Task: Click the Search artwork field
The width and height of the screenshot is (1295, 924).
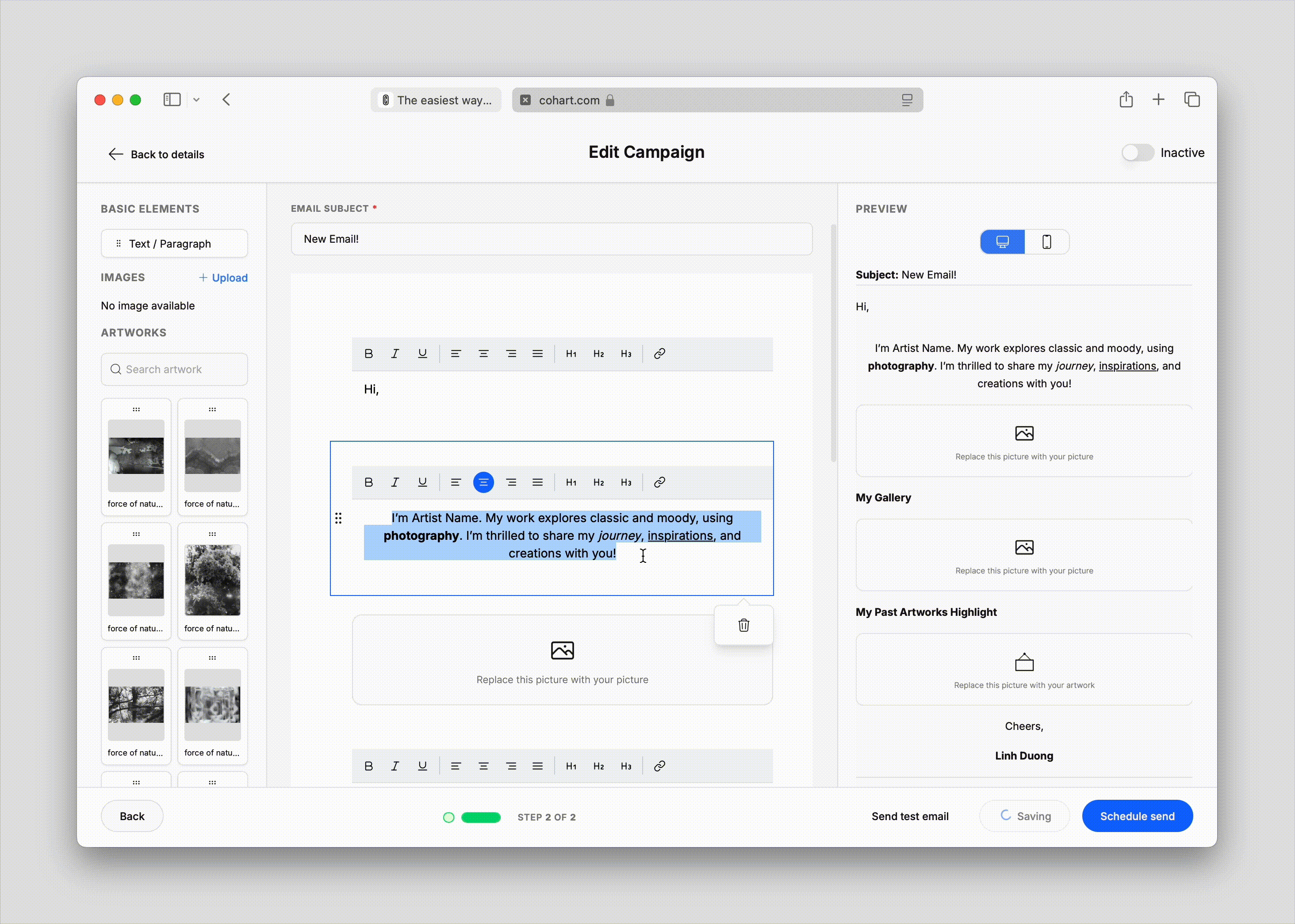Action: [x=174, y=369]
